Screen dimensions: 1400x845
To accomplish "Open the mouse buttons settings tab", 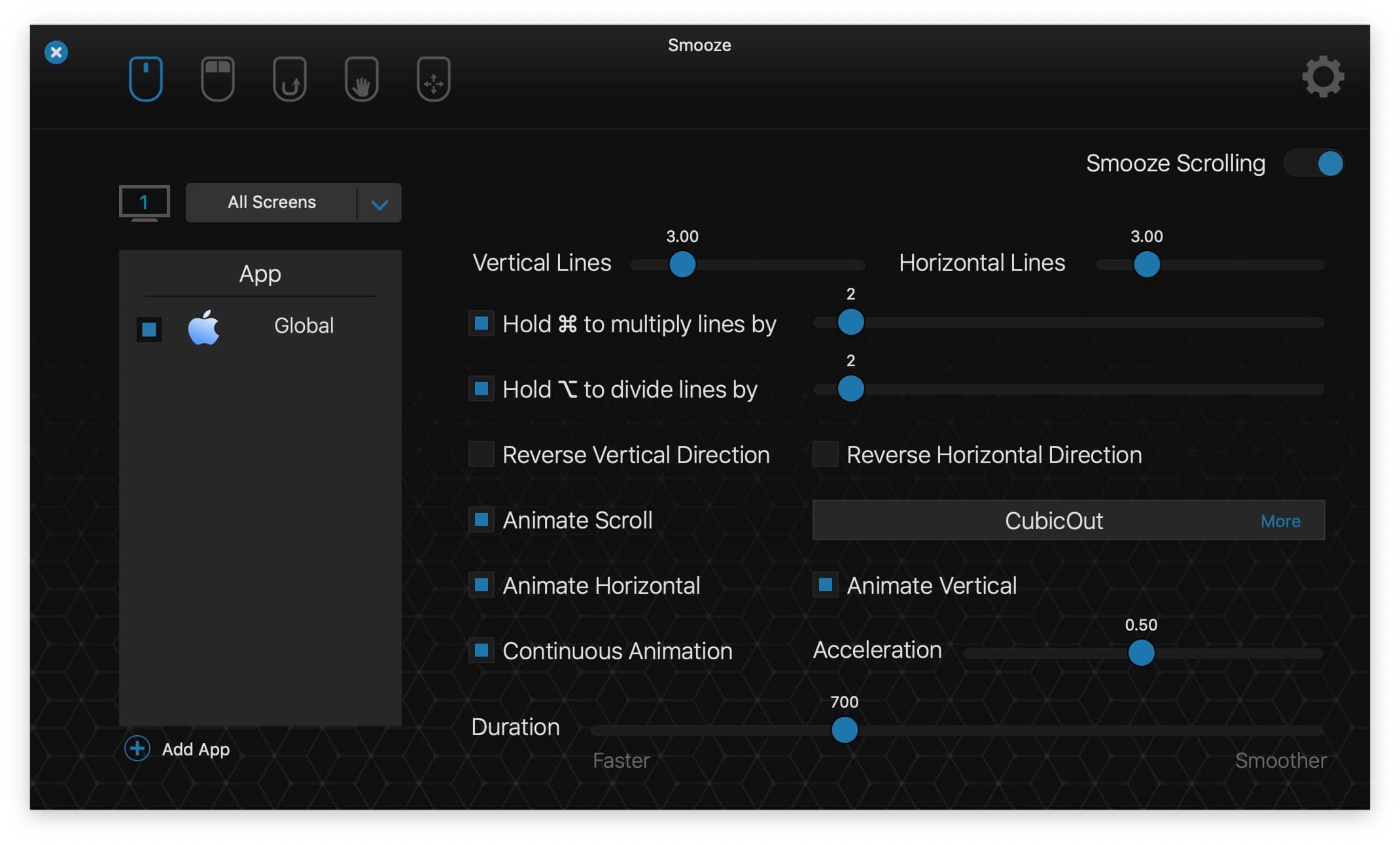I will [218, 79].
